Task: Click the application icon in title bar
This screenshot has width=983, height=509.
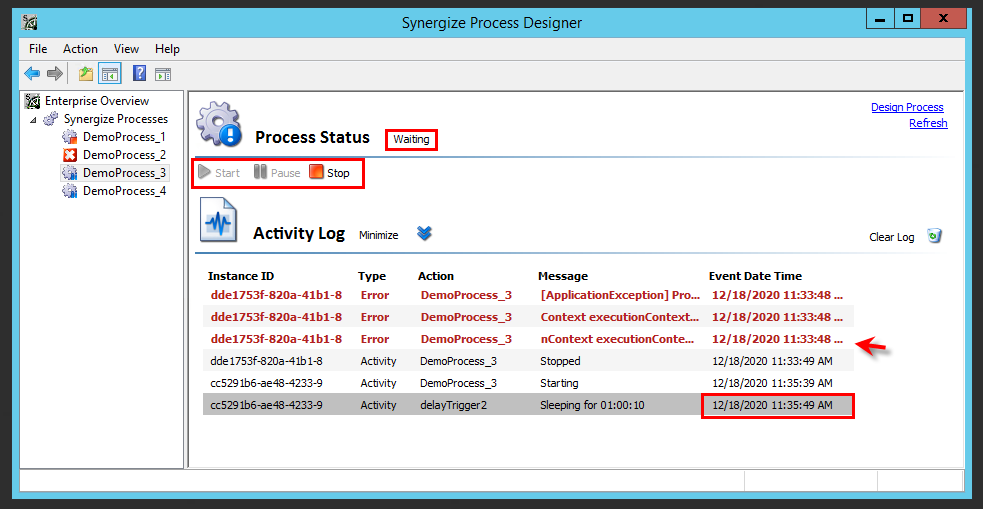Action: click(29, 23)
